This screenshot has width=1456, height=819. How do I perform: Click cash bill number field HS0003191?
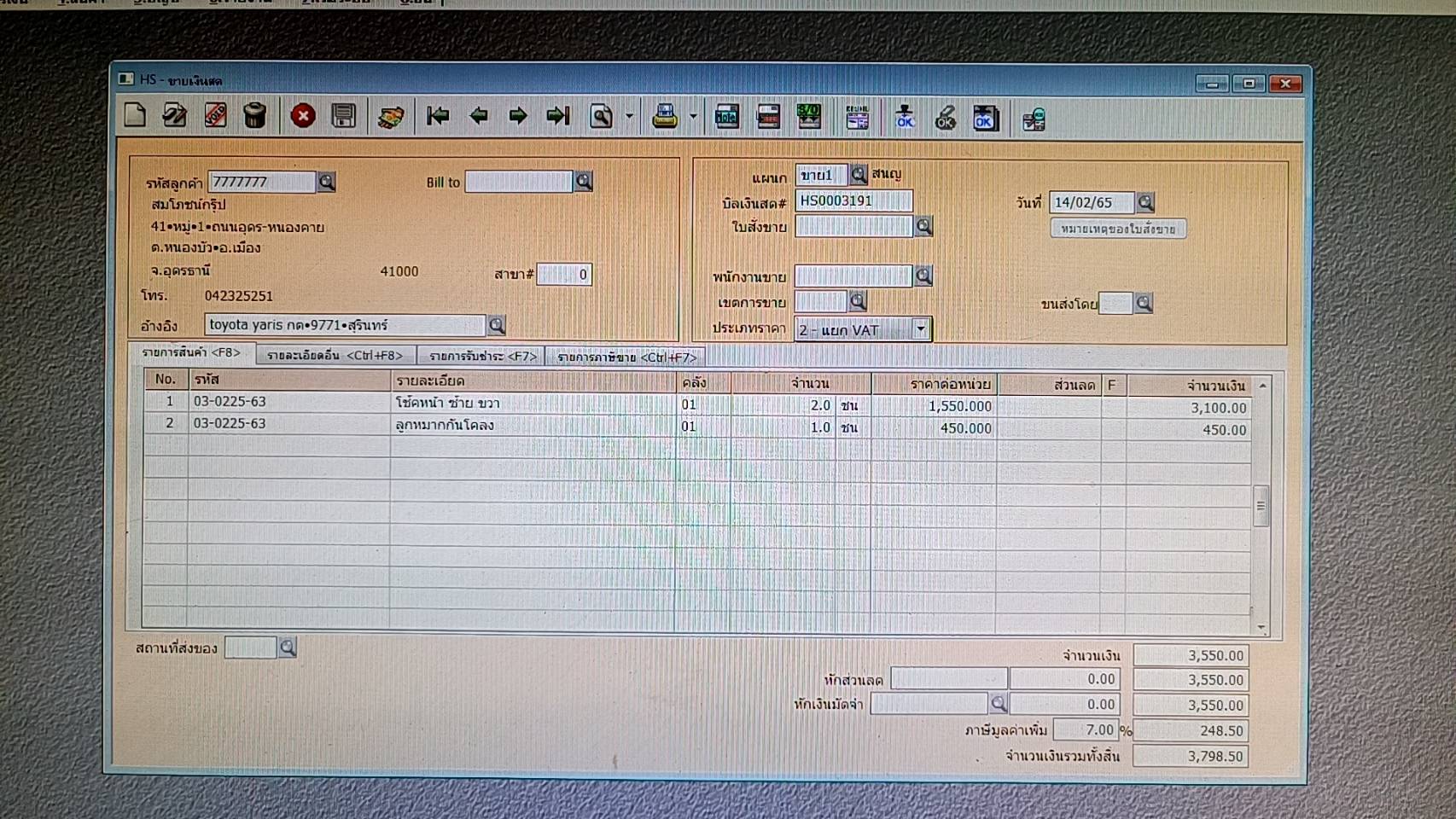[853, 201]
